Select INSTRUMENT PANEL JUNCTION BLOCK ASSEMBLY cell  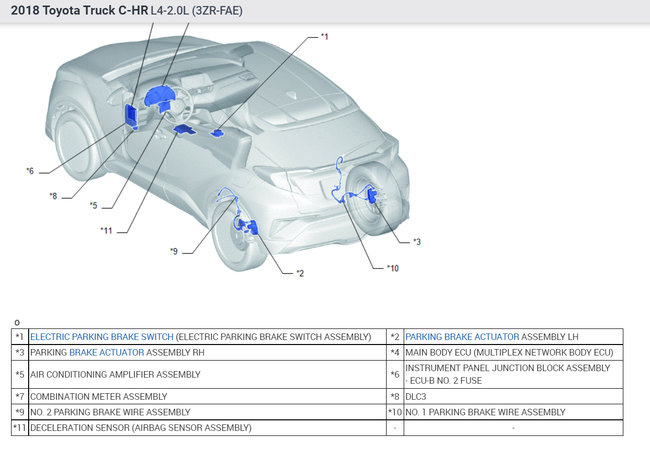513,374
